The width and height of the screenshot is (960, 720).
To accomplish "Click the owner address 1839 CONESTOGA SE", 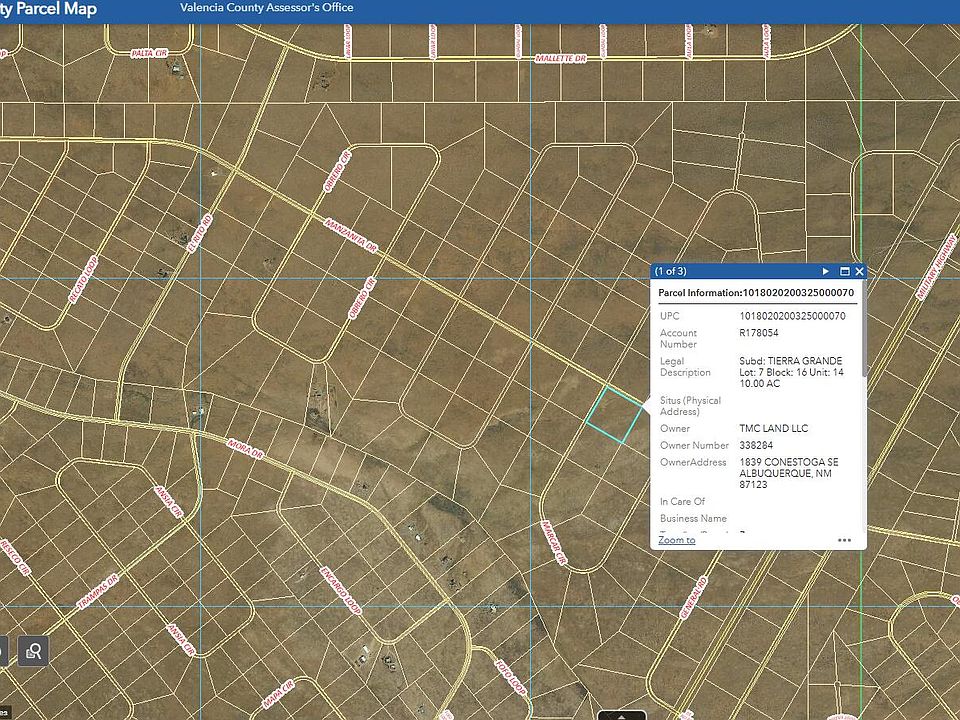I will point(789,462).
